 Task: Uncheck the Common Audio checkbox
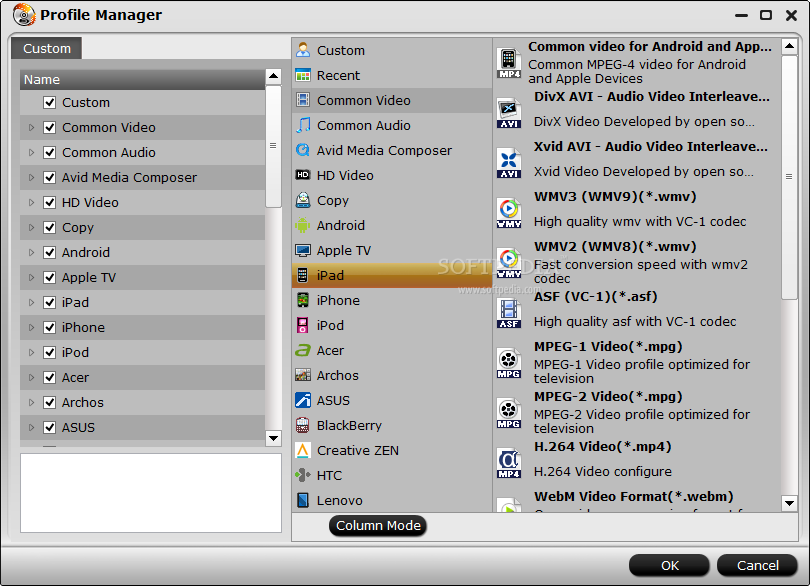(50, 152)
